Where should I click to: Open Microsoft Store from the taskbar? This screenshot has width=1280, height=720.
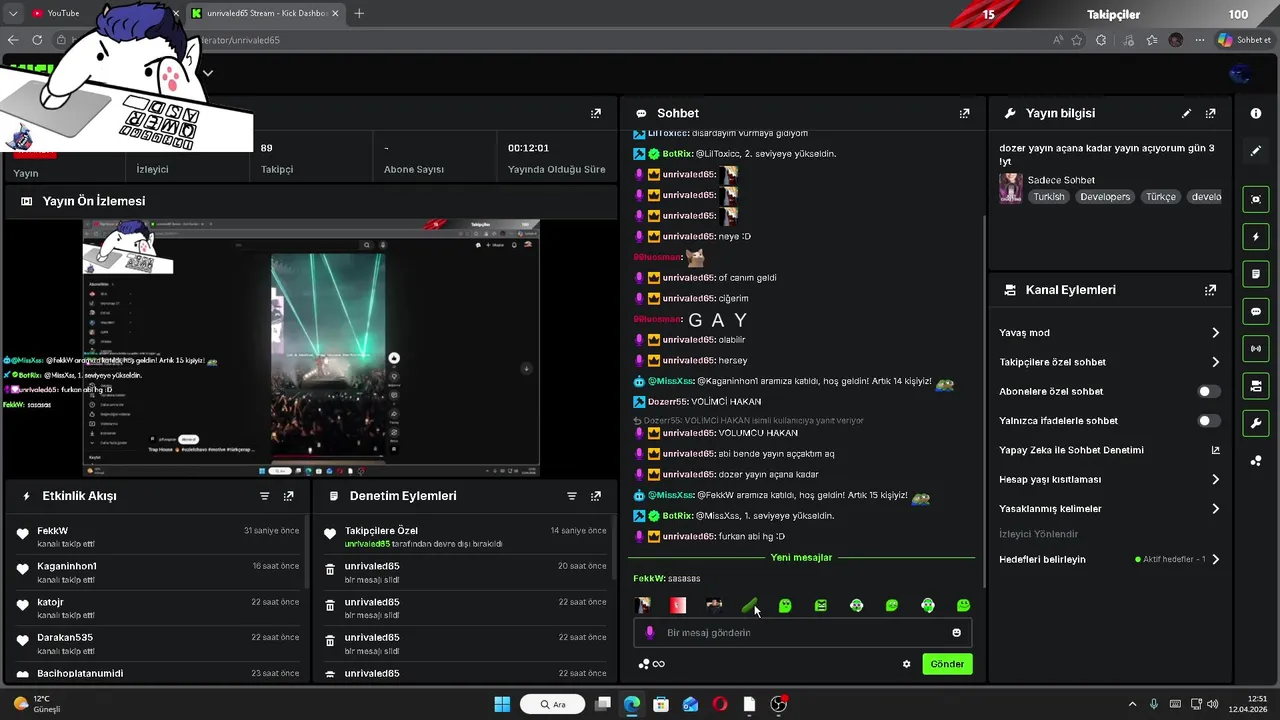tap(661, 704)
